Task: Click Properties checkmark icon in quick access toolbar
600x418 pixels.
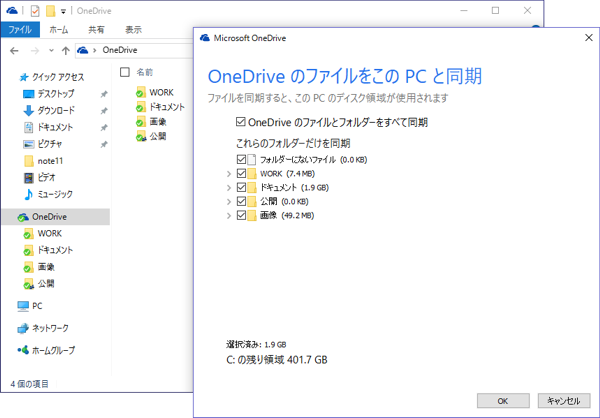Action: pyautogui.click(x=35, y=11)
